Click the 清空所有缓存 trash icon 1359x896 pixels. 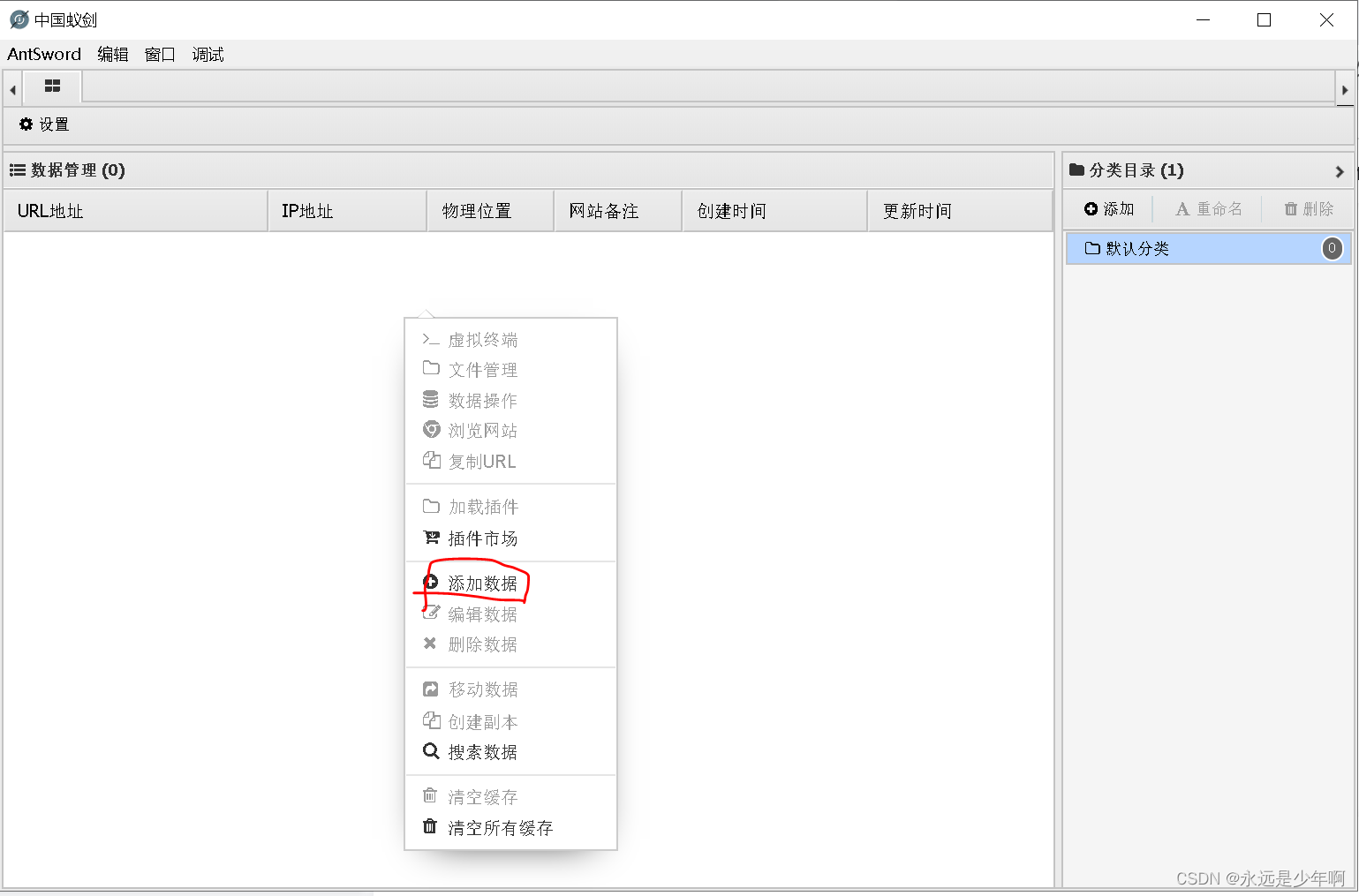tap(430, 826)
